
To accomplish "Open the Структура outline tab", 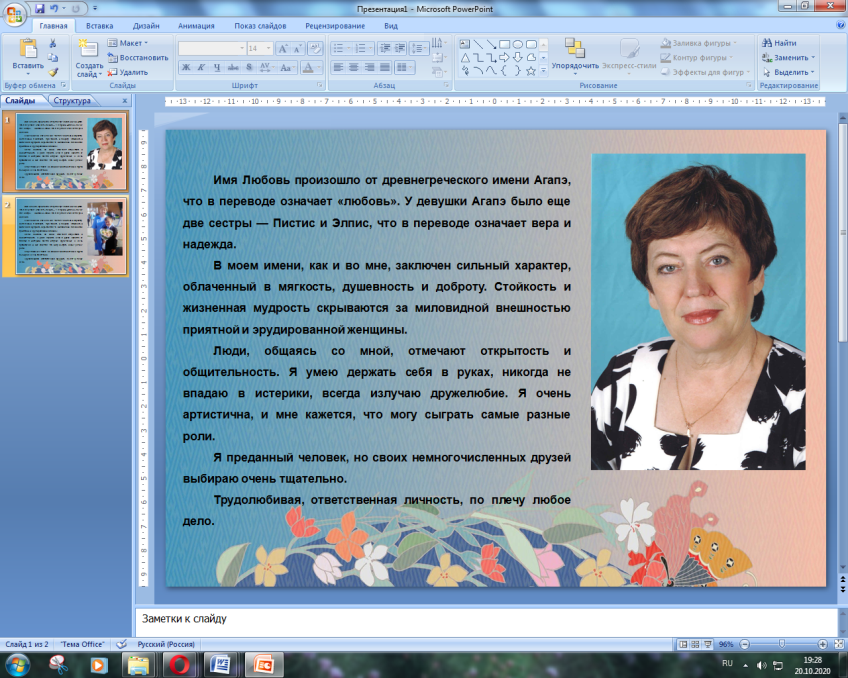I will [x=72, y=101].
